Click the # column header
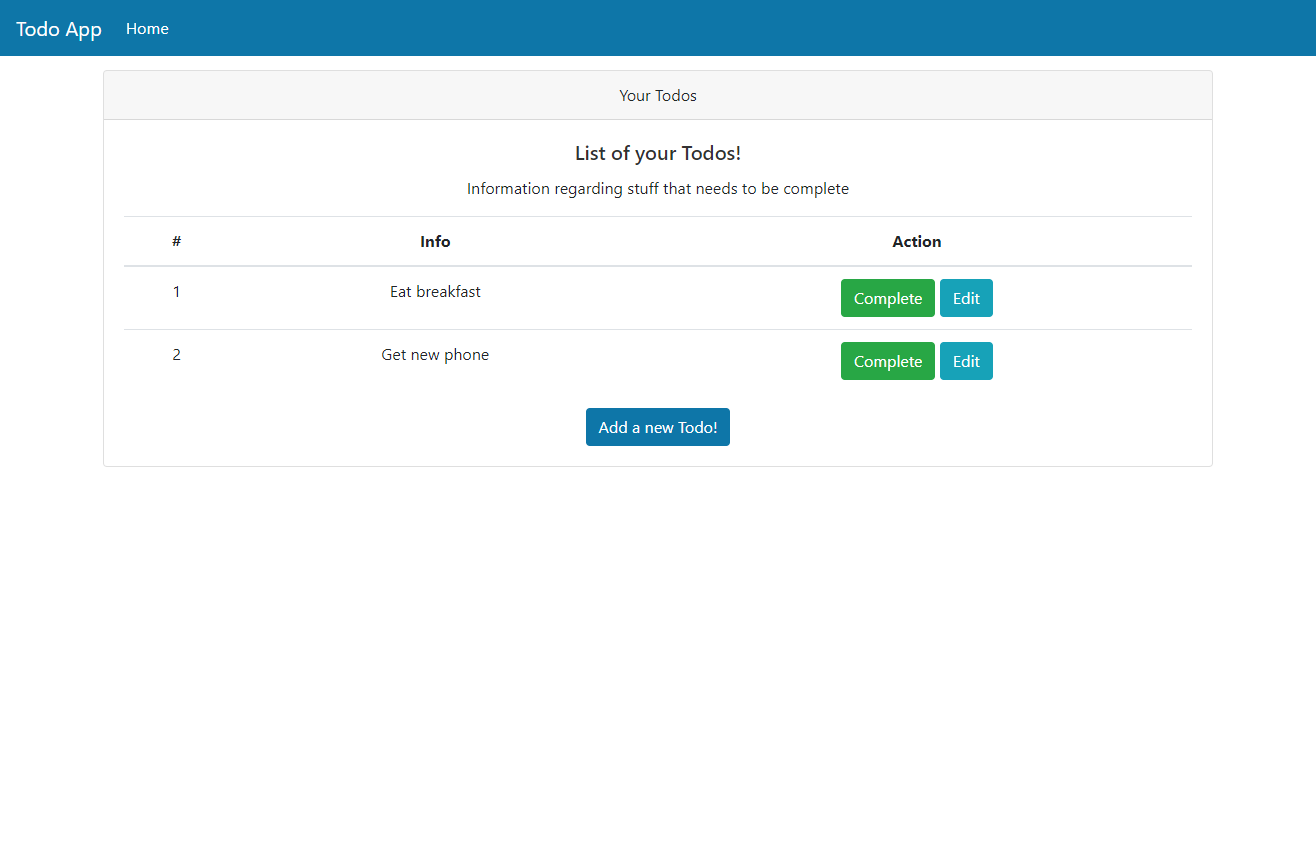This screenshot has width=1316, height=866. coord(176,241)
